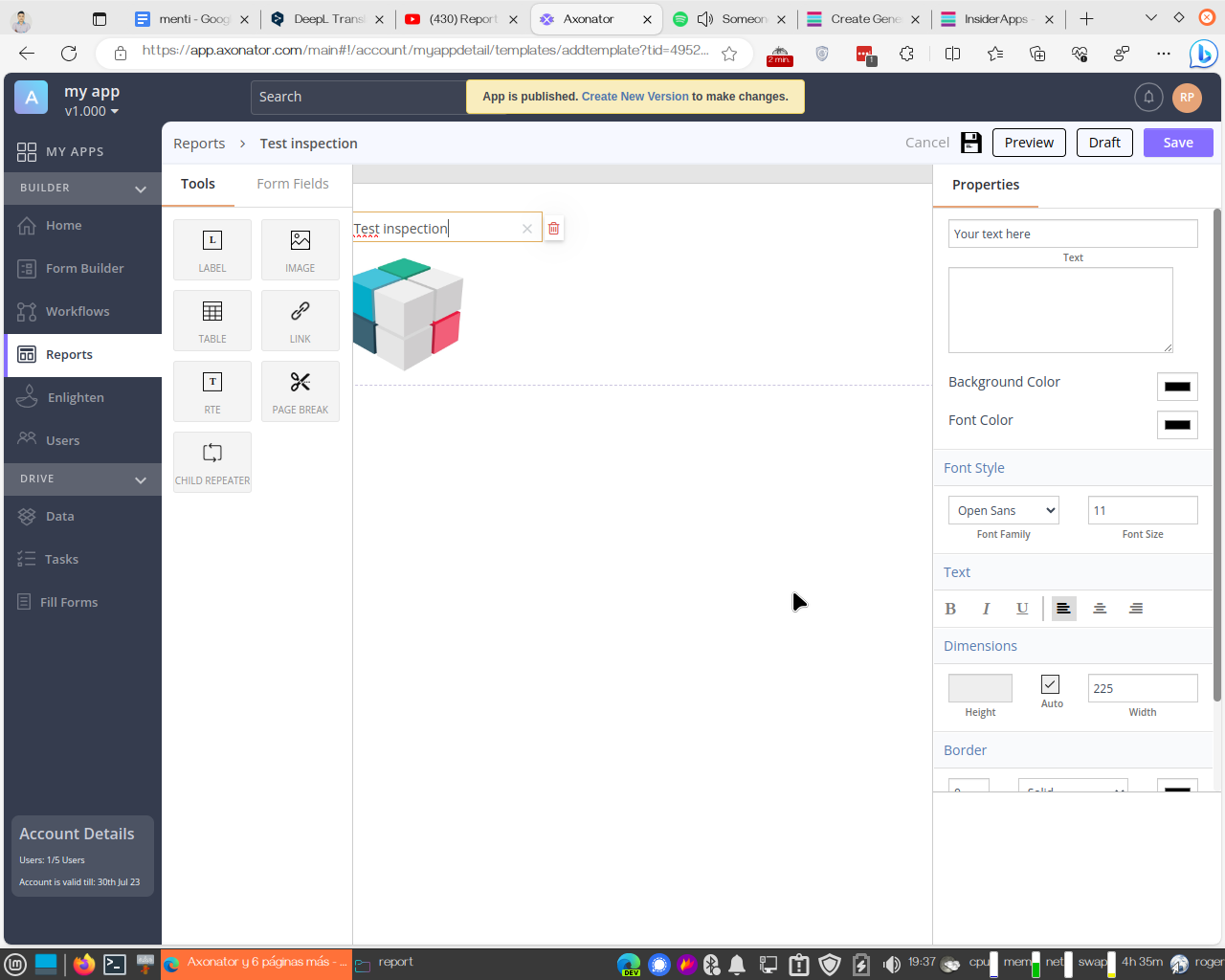Click the Preview button
The width and height of the screenshot is (1225, 980).
1029,143
